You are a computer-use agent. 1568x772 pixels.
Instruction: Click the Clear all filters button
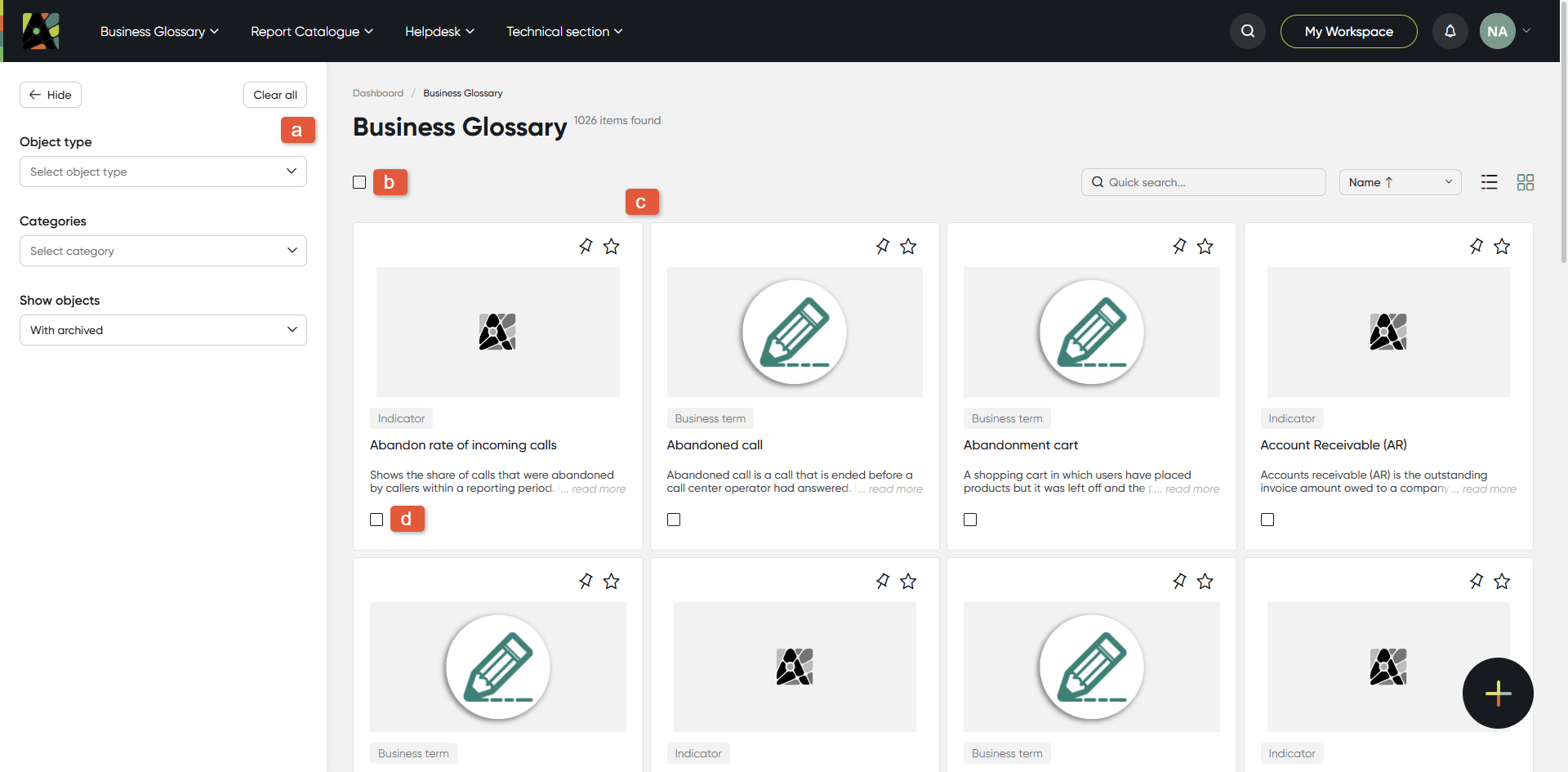click(x=275, y=95)
